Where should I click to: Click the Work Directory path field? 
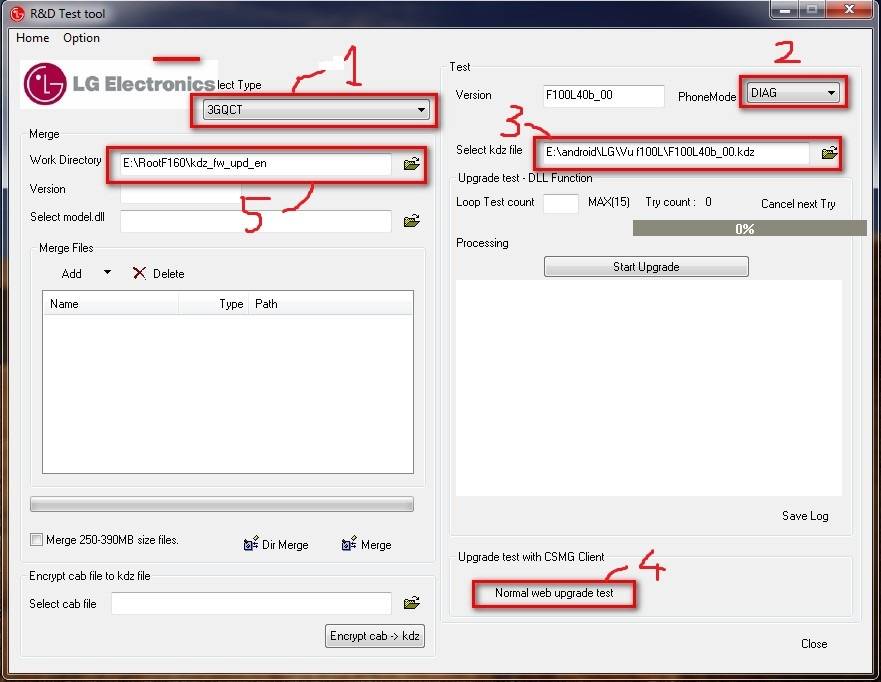point(256,163)
